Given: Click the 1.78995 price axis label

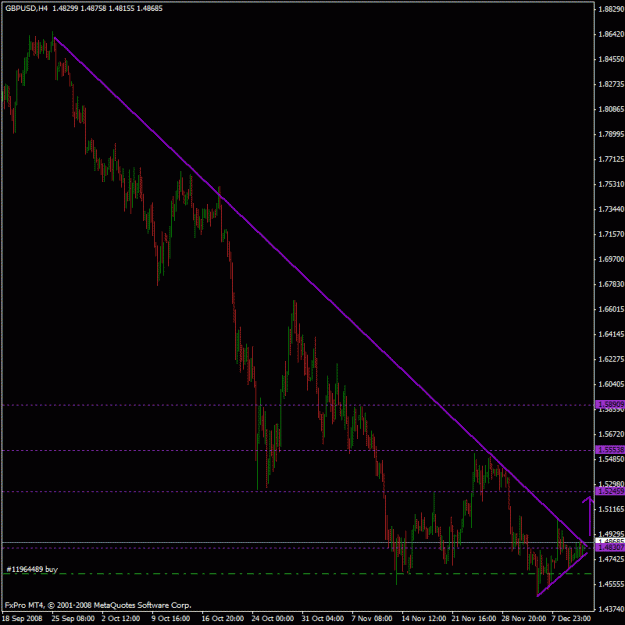Looking at the screenshot, I should pos(611,134).
